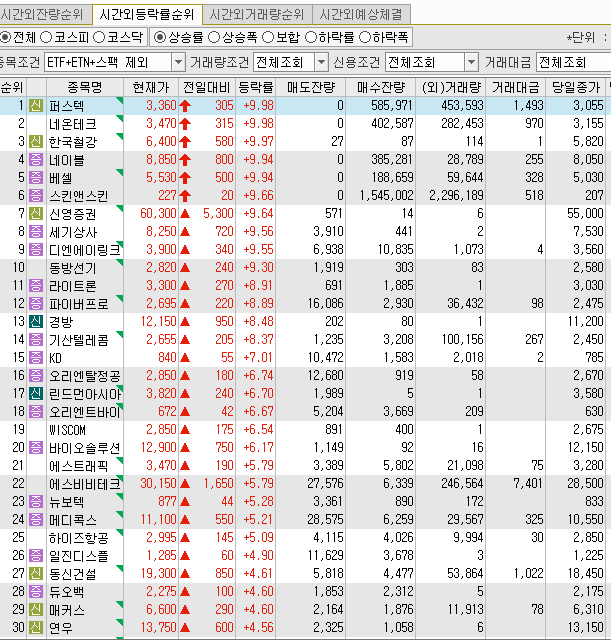
Task: Click the 거래대금 전체조회 combo box
Action: tap(573, 62)
